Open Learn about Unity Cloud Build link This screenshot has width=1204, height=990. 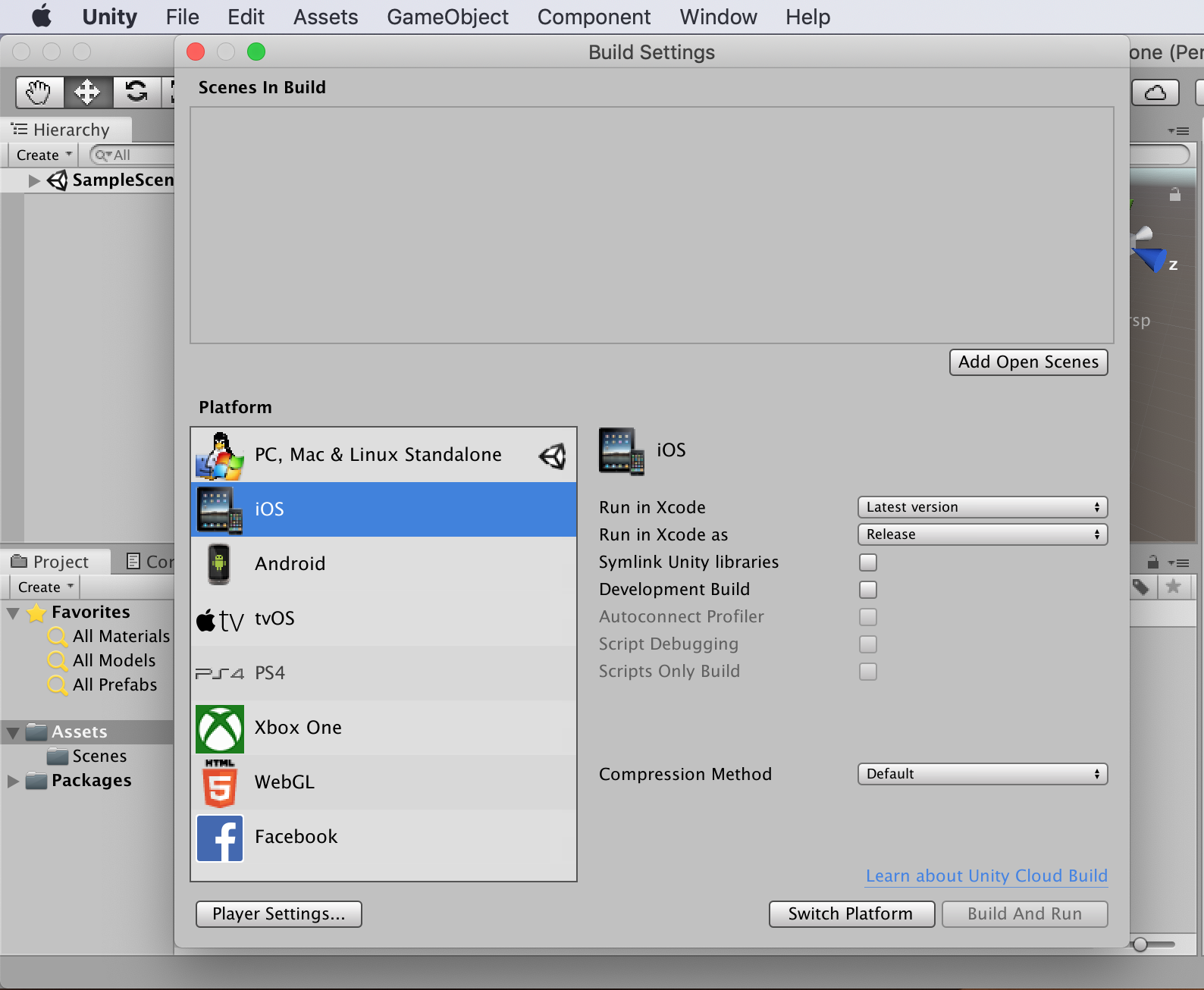point(986,876)
